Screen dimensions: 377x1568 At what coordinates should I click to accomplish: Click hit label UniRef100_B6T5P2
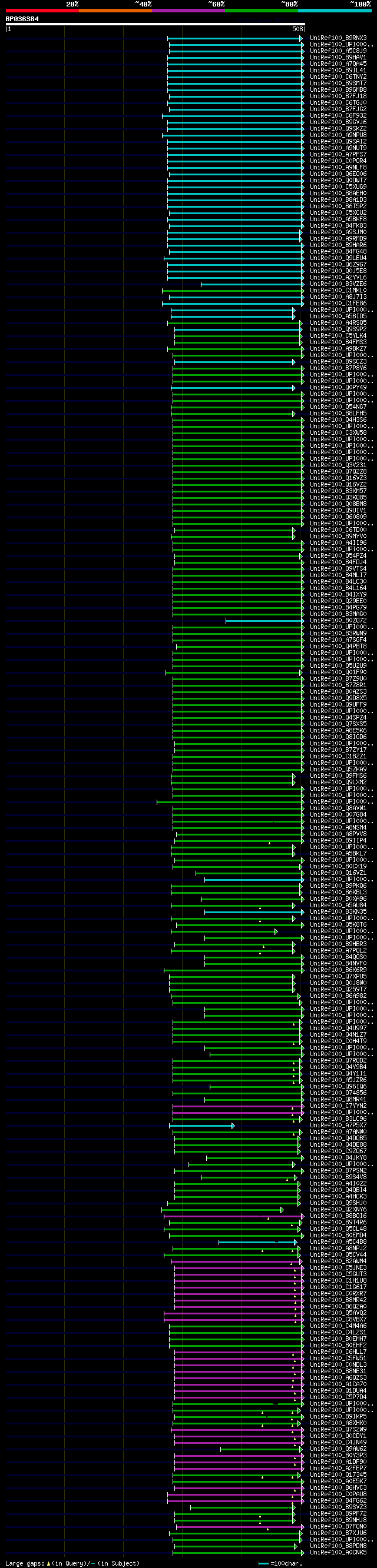pos(338,207)
